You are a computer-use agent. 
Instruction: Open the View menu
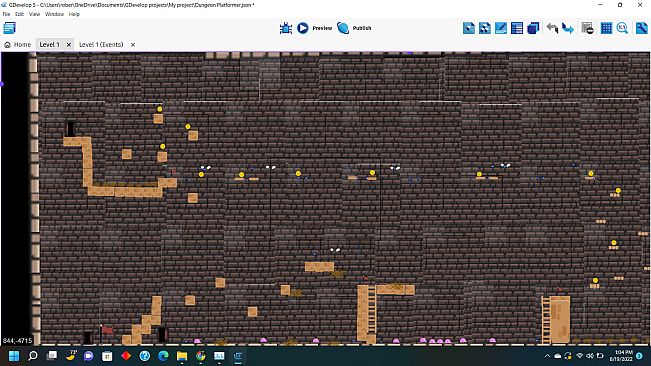click(34, 14)
